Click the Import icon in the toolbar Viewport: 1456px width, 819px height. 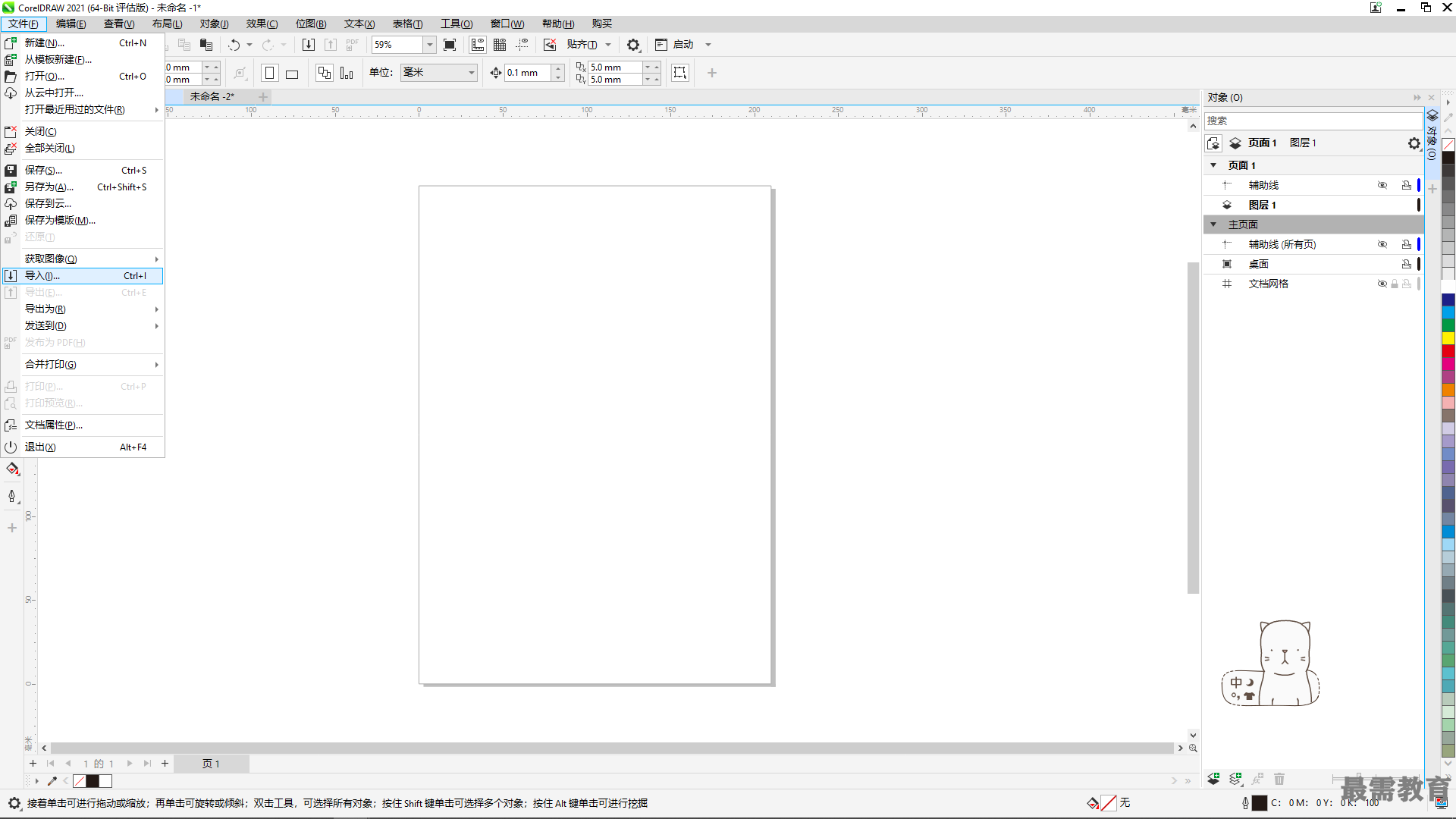point(309,45)
